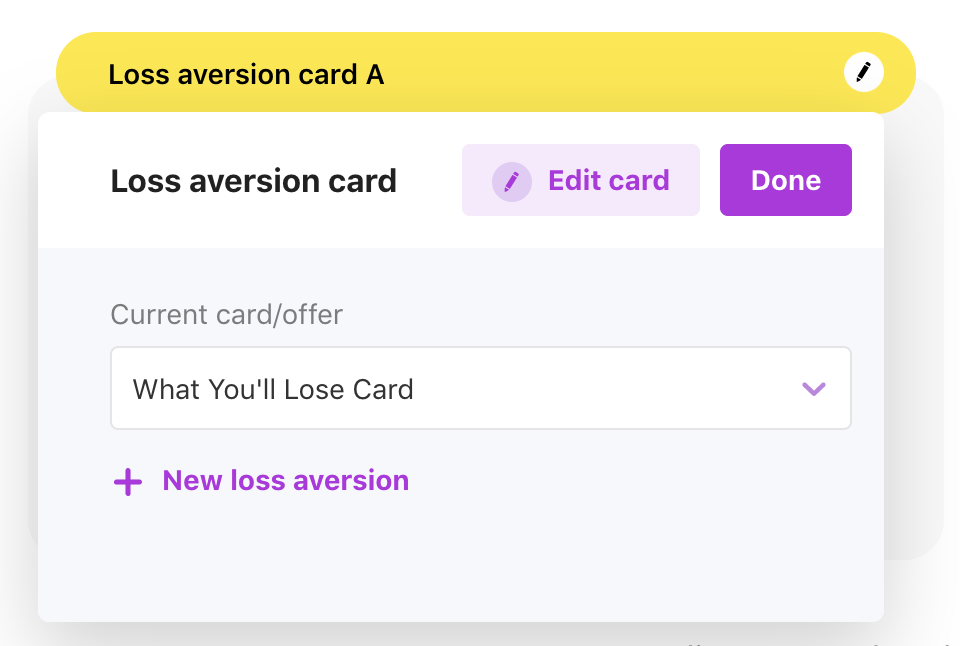Image resolution: width=960 pixels, height=646 pixels.
Task: Expand the What You'll Lose Card selector
Action: tap(480, 388)
